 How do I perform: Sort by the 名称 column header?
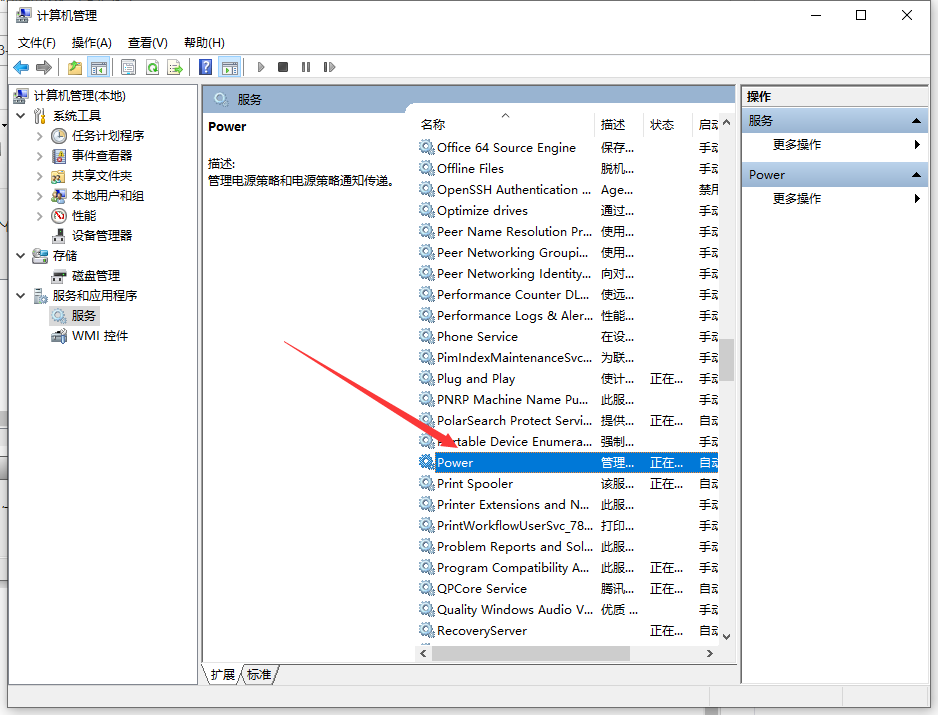click(x=505, y=124)
